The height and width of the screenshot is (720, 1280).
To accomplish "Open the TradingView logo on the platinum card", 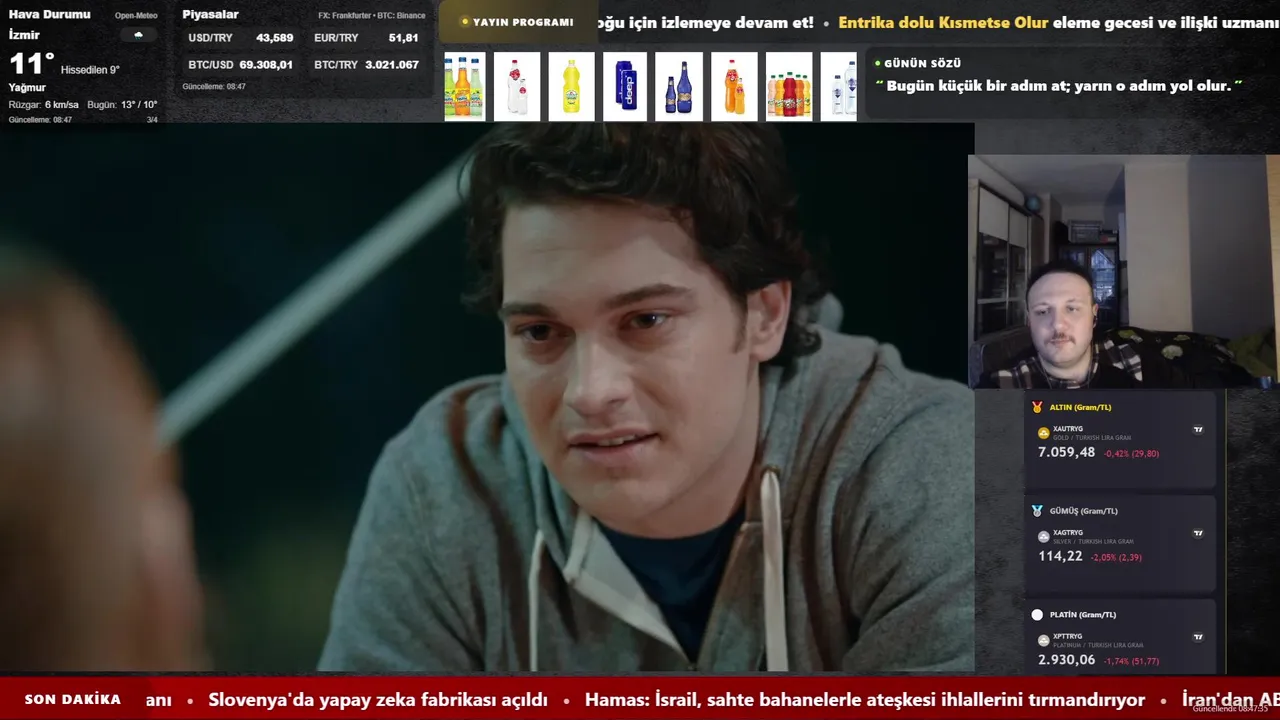I will coord(1198,637).
